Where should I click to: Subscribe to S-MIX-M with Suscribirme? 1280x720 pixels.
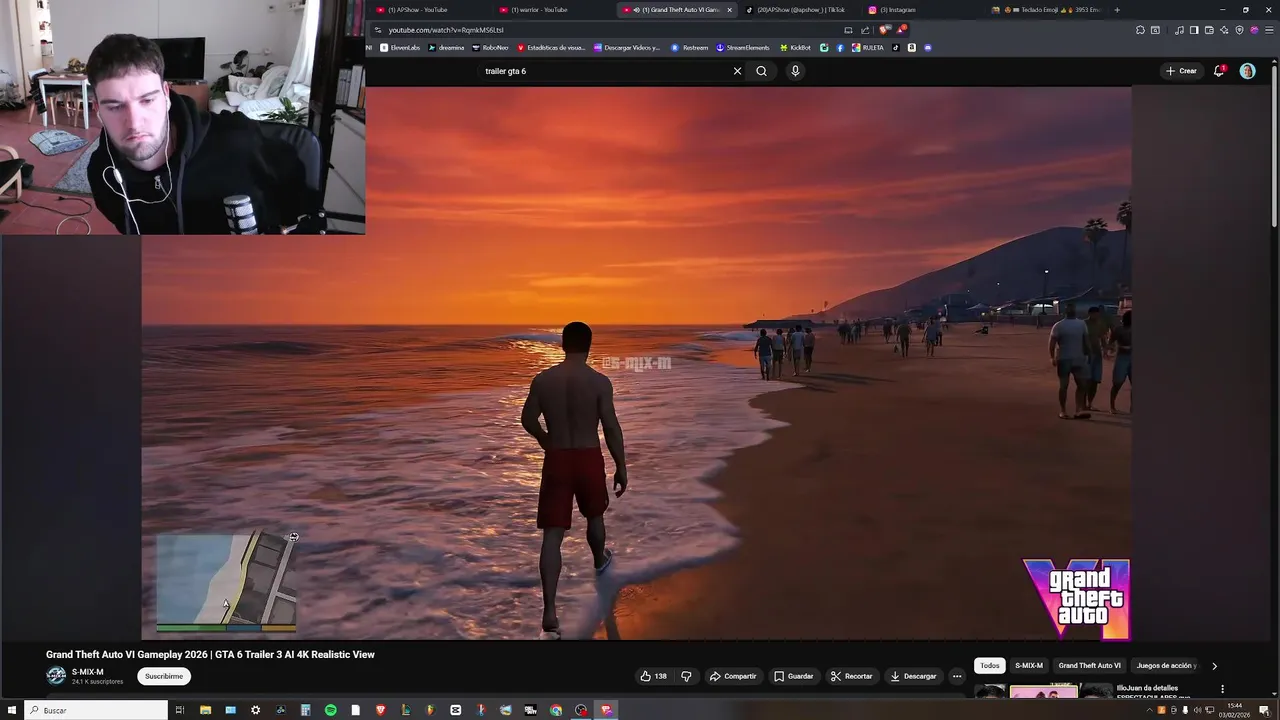pyautogui.click(x=164, y=676)
